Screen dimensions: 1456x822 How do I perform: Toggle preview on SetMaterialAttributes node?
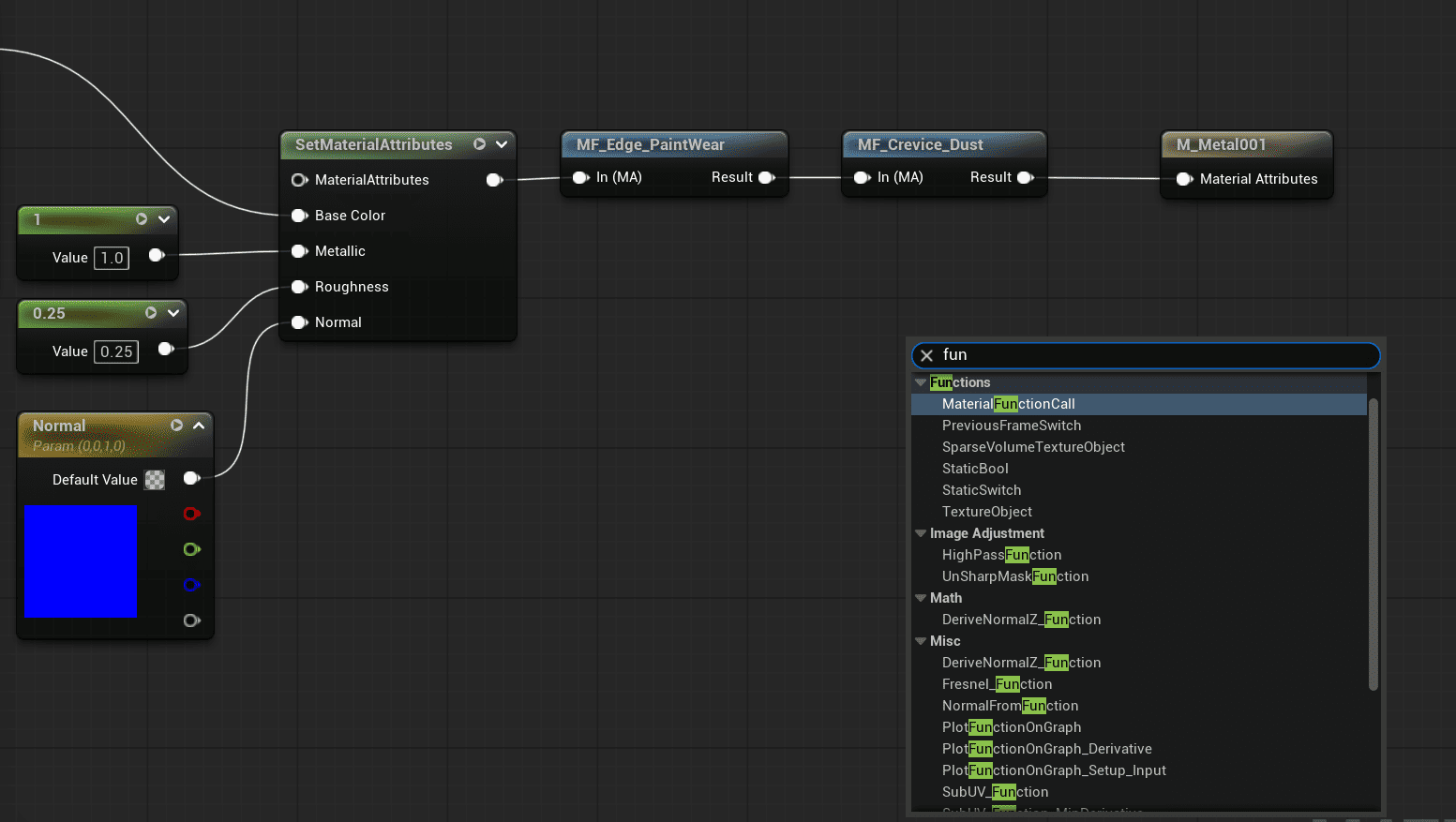(x=479, y=144)
